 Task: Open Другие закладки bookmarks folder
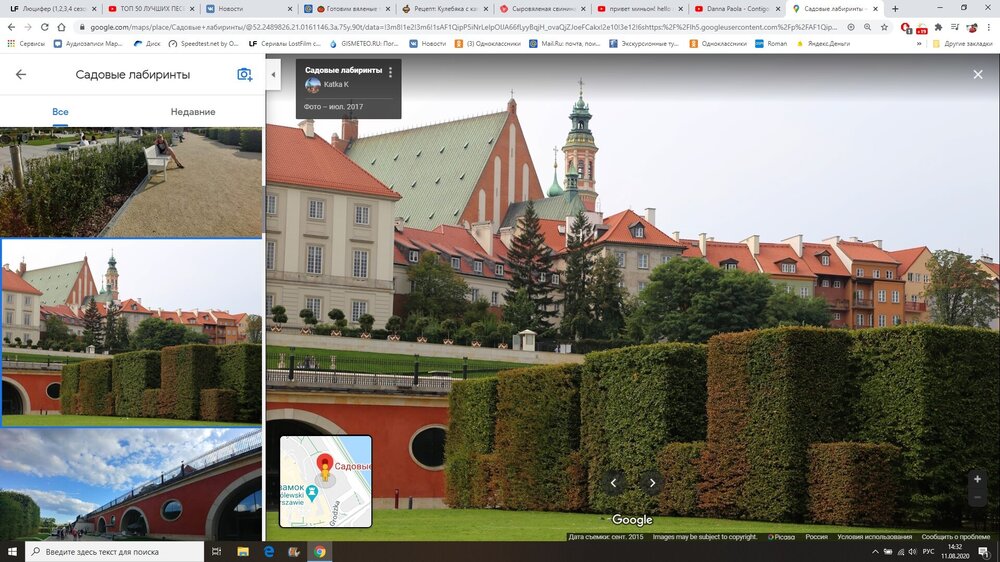pos(962,44)
